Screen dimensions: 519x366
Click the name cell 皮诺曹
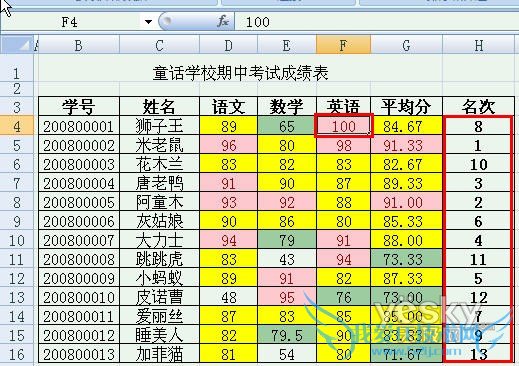159,297
